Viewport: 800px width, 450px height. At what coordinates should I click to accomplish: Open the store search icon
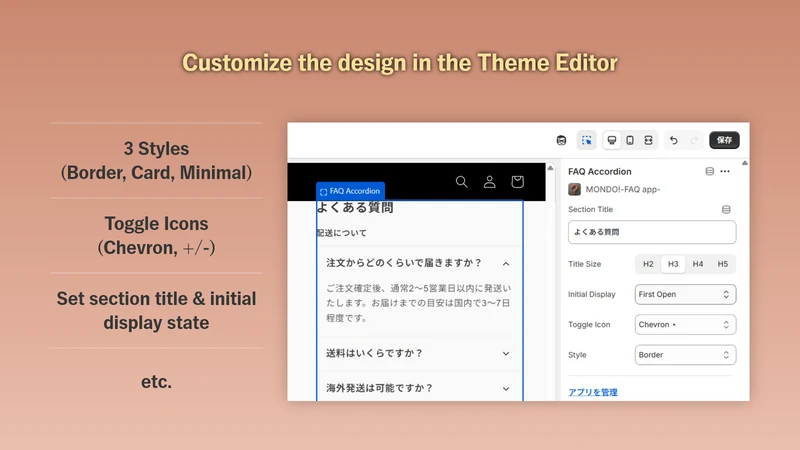462,182
